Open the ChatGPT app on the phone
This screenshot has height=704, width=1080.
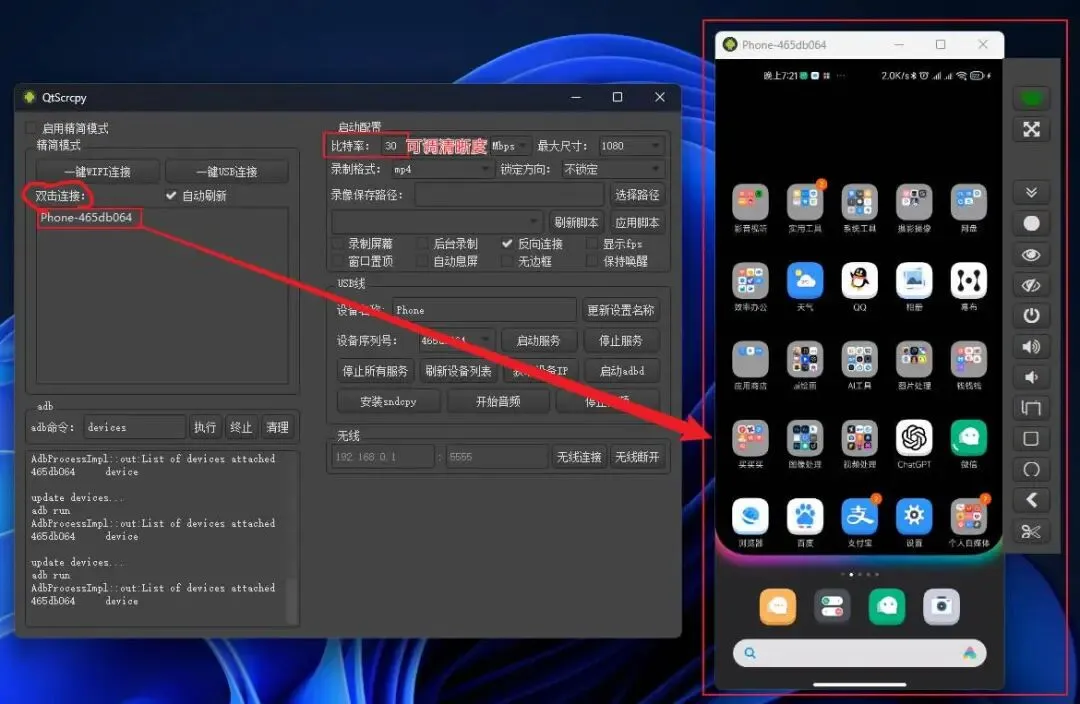point(914,437)
